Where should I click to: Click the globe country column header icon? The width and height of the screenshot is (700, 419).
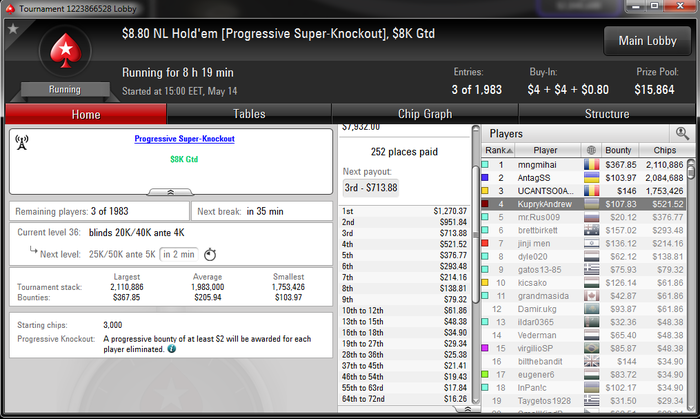(x=591, y=150)
